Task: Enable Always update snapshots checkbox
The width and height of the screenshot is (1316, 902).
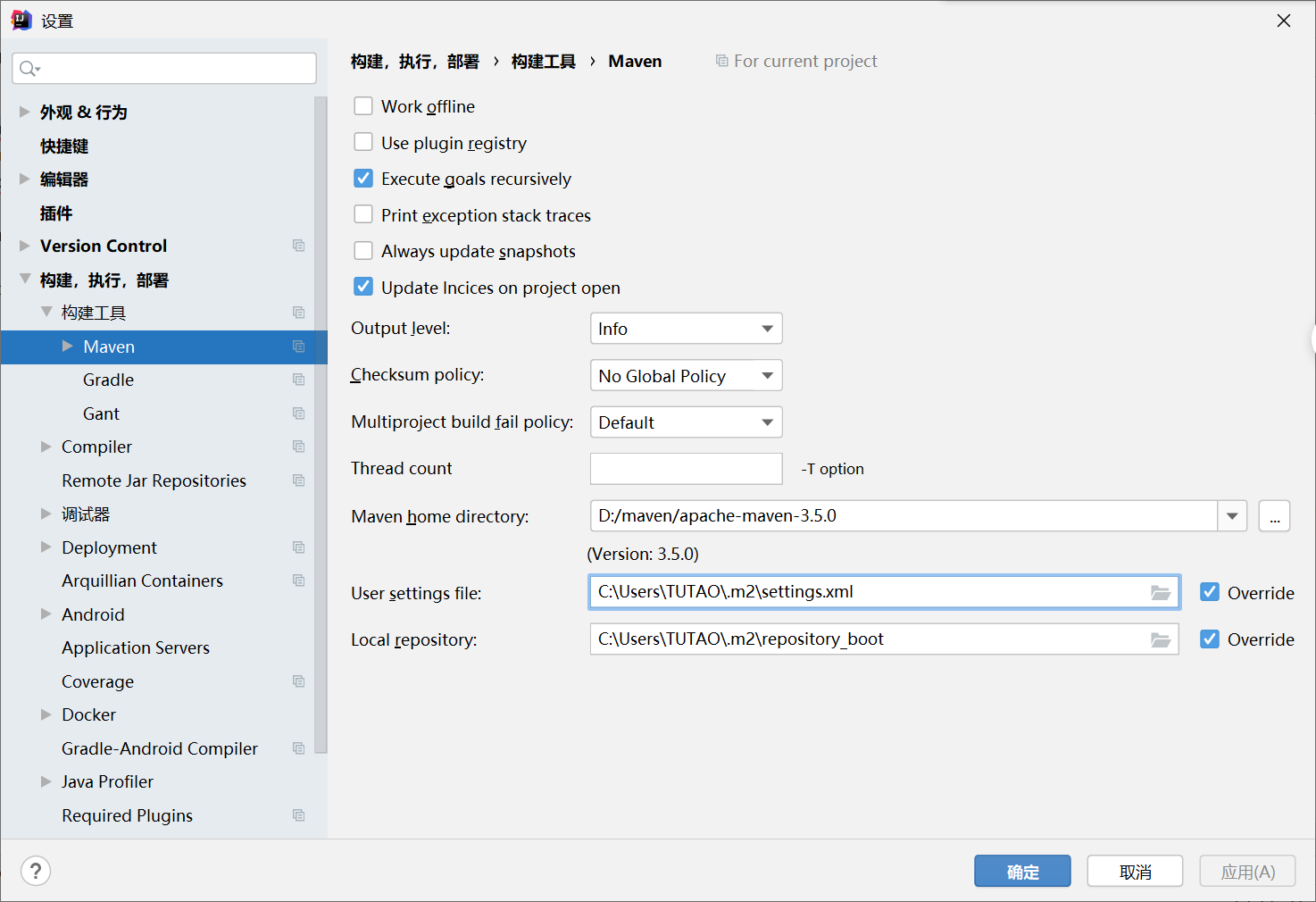Action: pos(363,251)
